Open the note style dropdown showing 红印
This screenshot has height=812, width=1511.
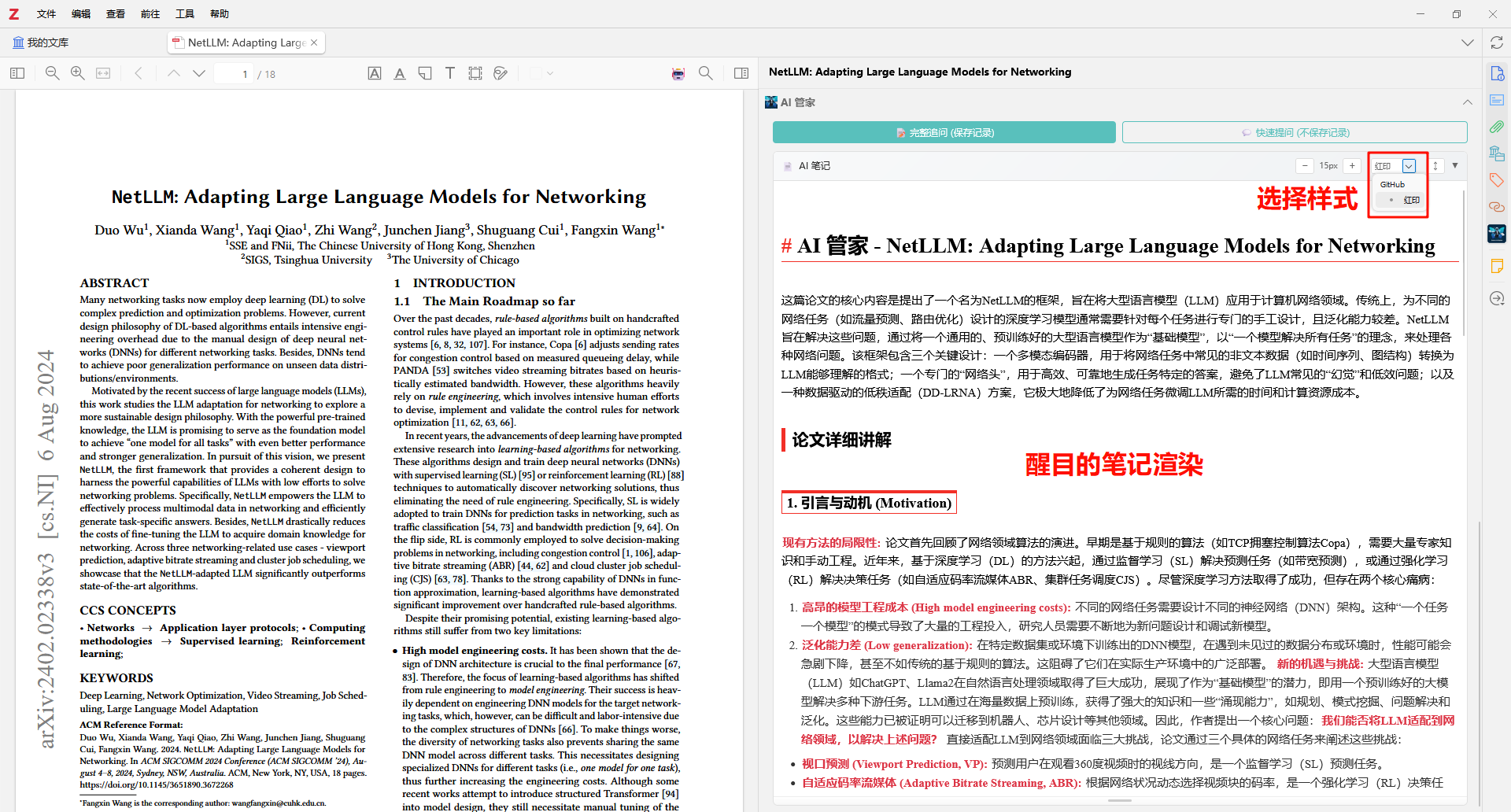point(1409,166)
